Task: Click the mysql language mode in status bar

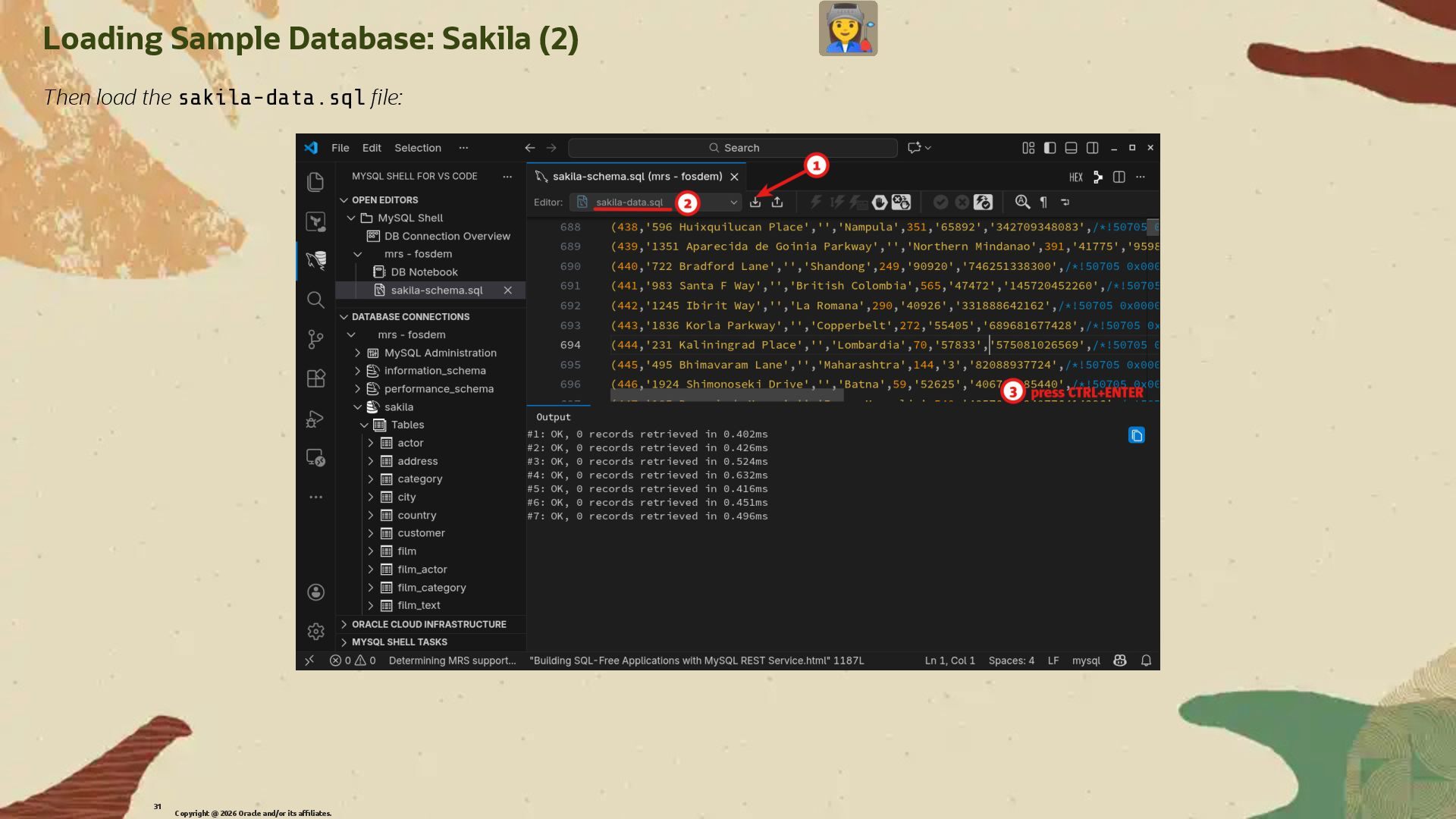Action: click(1085, 661)
